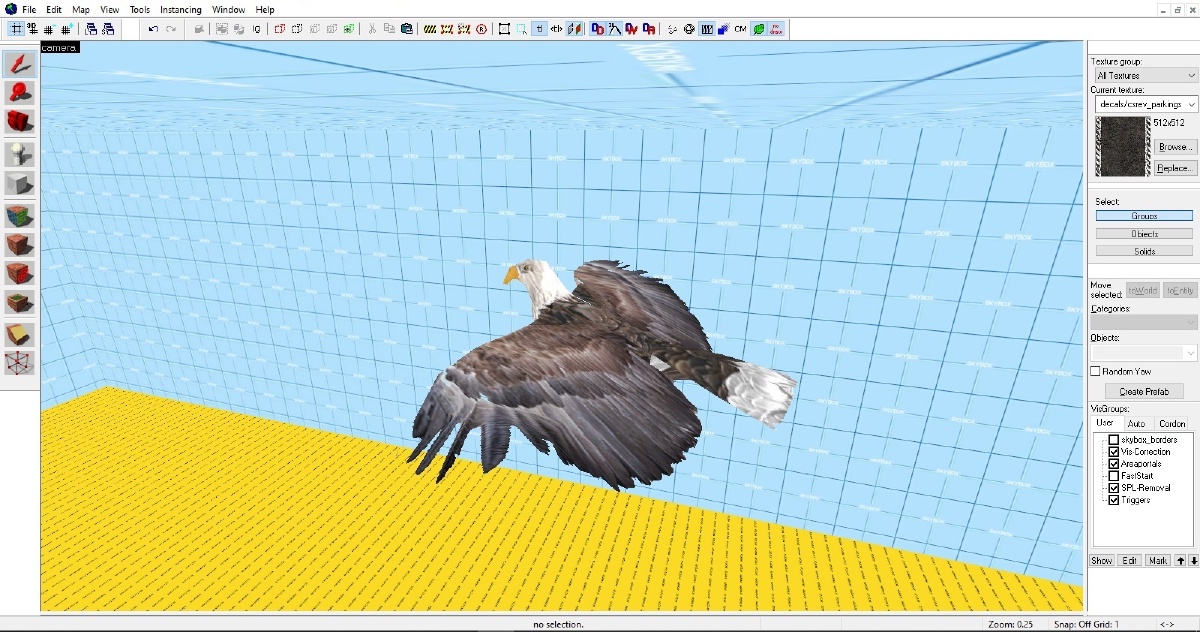Select the Selection tool (red arrow)
The width and height of the screenshot is (1200, 632).
(x=20, y=65)
